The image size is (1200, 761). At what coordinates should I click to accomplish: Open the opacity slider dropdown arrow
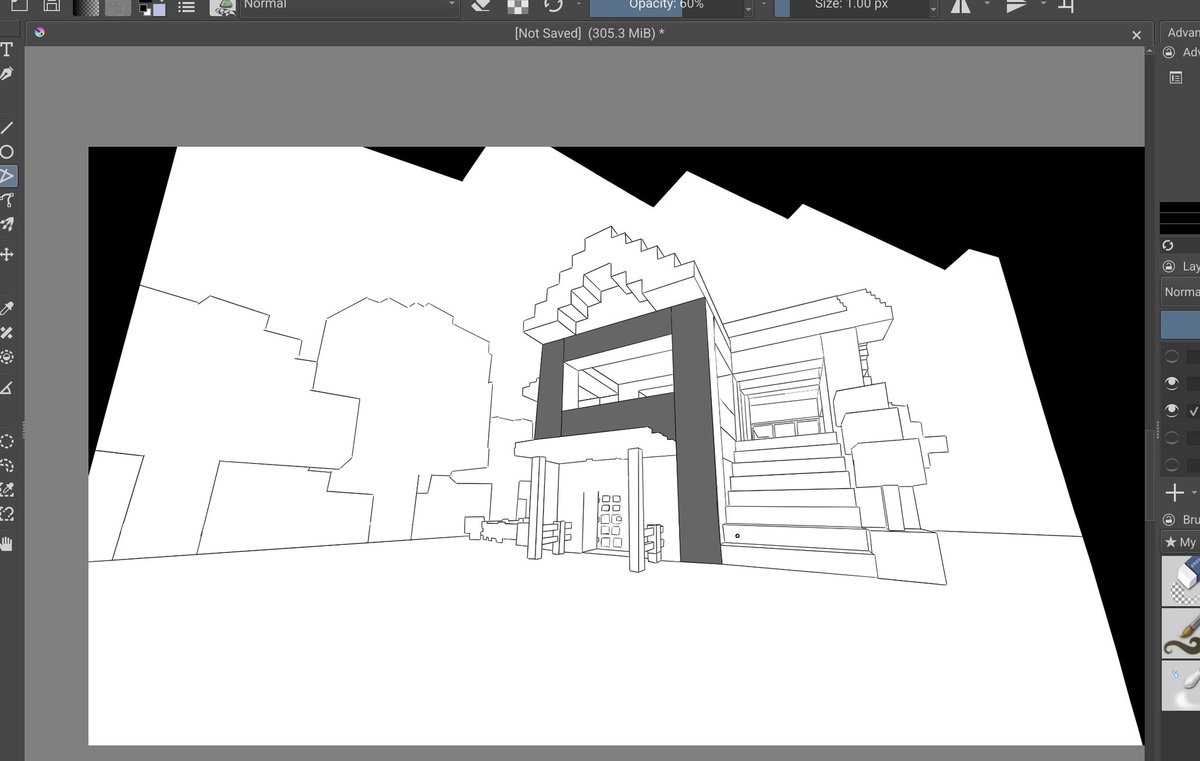(x=748, y=7)
